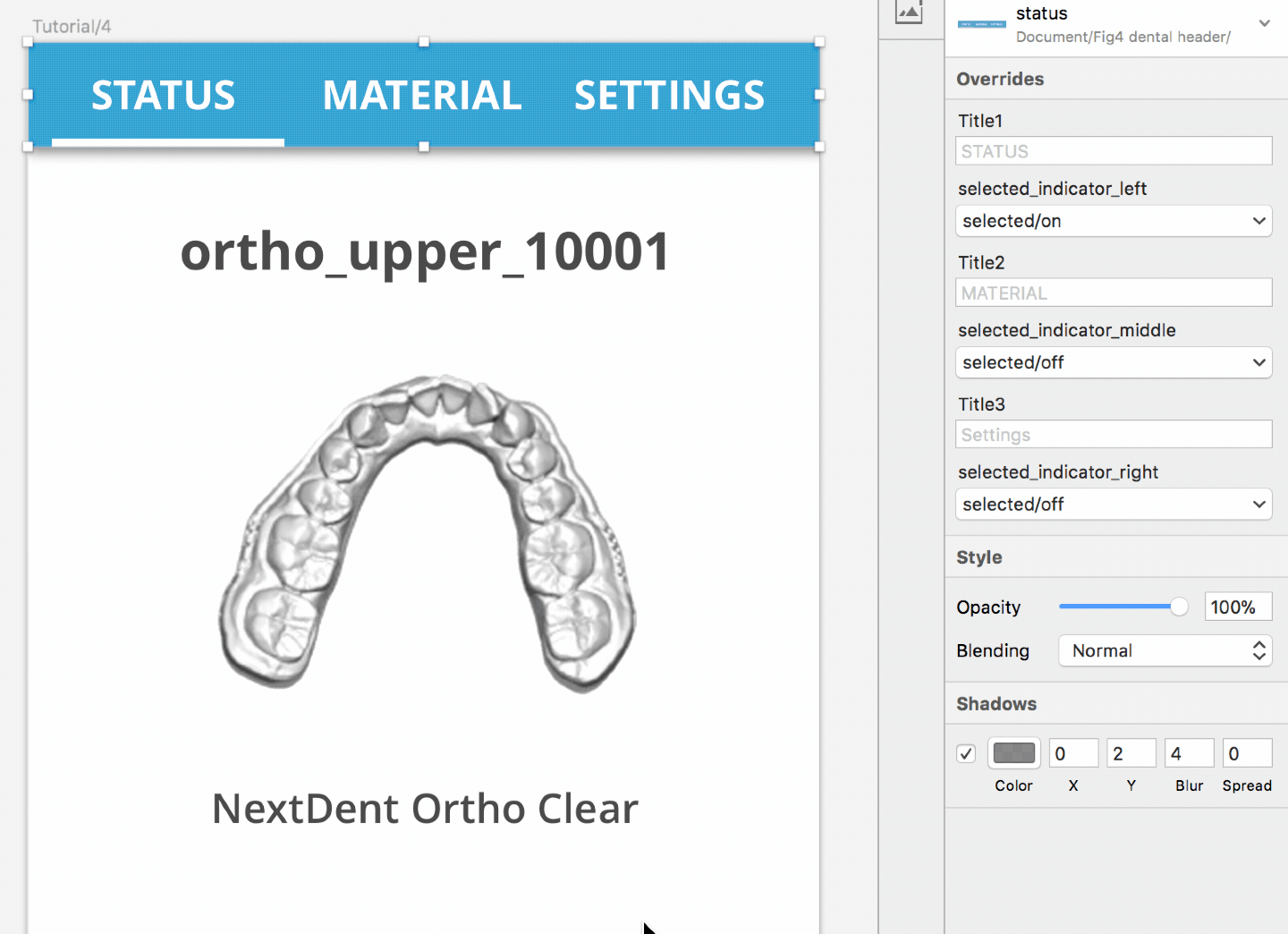Click the ortho_upper_10001 title text
The width and height of the screenshot is (1288, 934).
point(425,251)
